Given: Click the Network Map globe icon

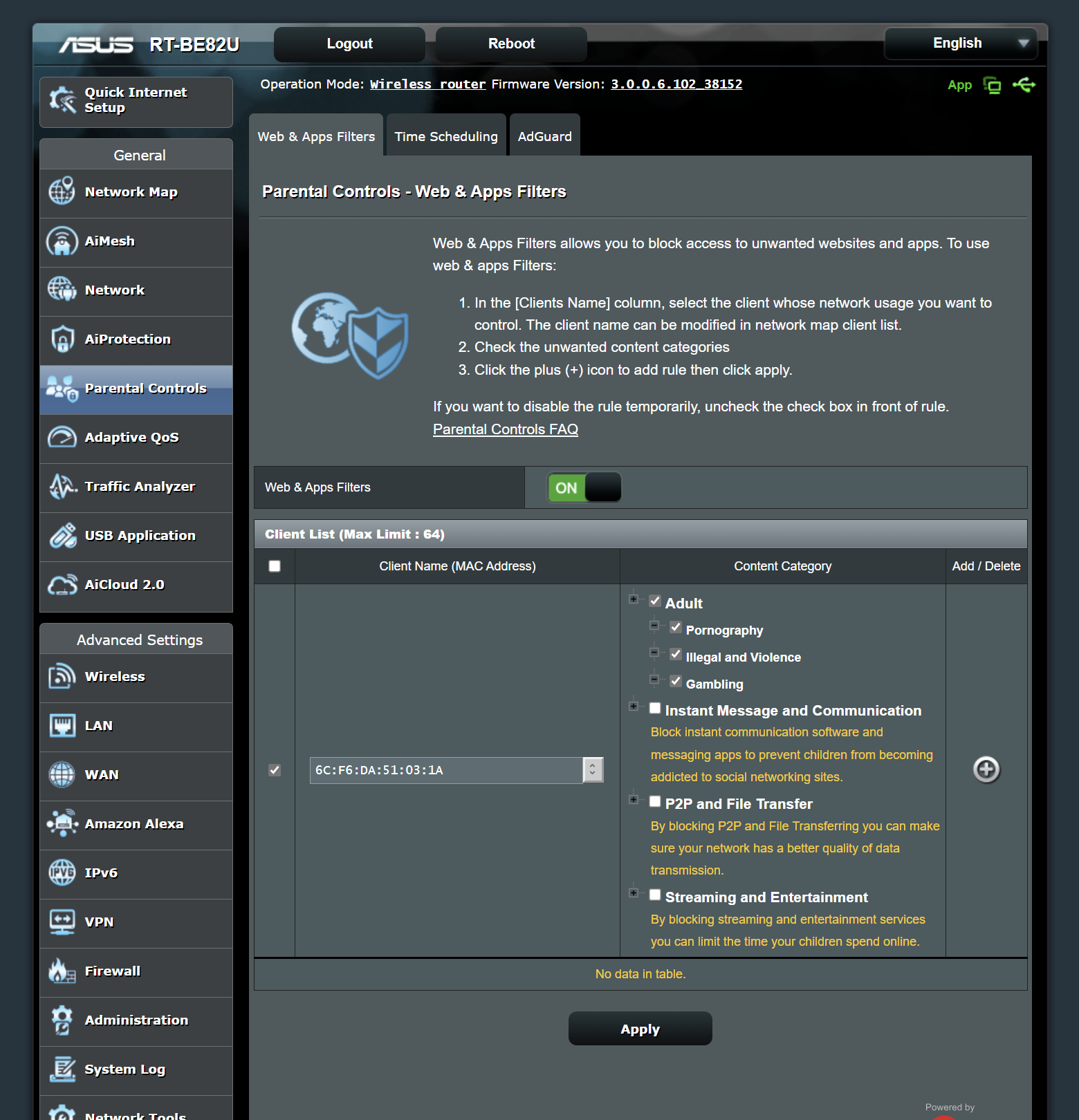Looking at the screenshot, I should 62,192.
